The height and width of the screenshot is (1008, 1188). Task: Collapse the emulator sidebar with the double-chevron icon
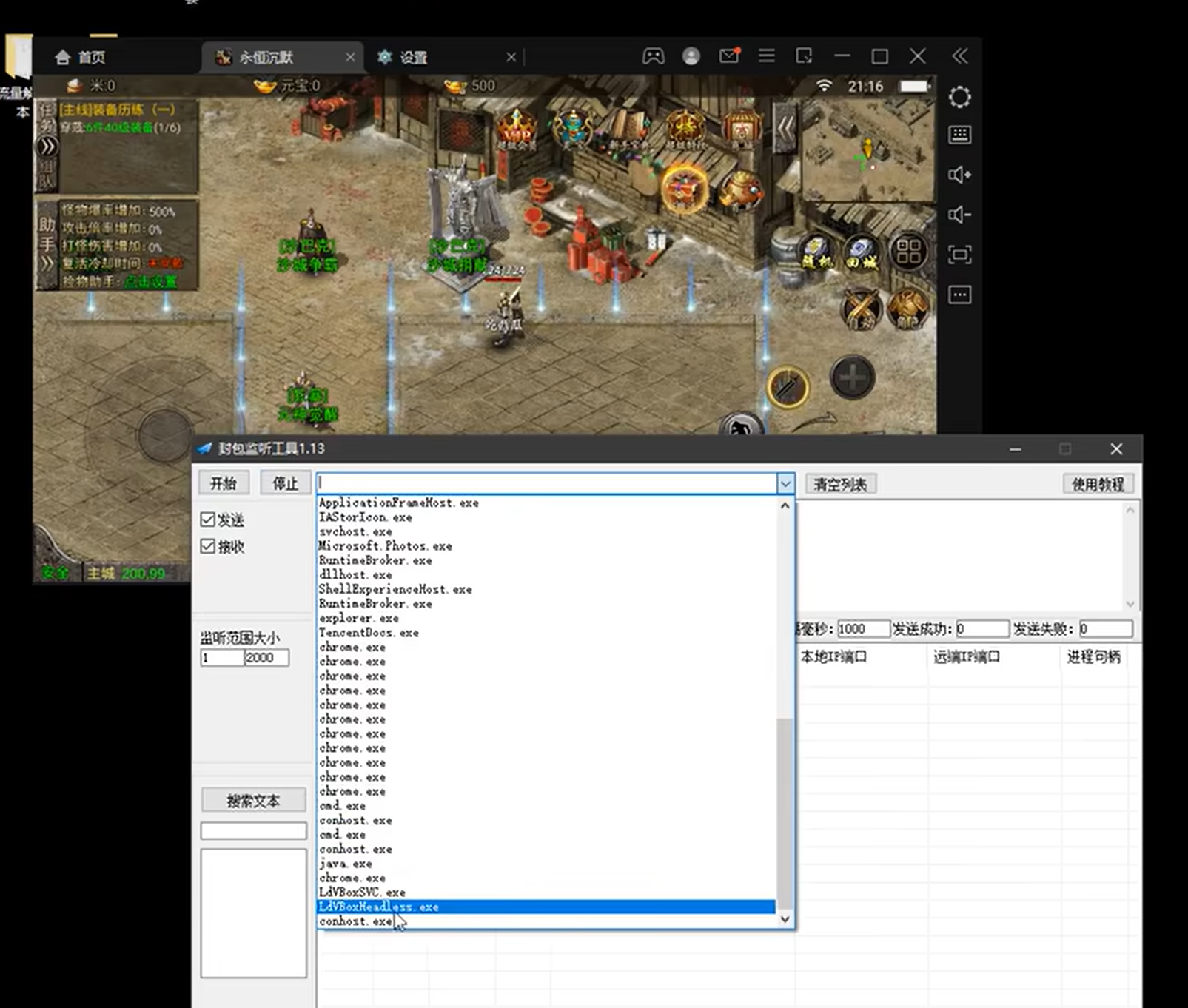(x=960, y=56)
